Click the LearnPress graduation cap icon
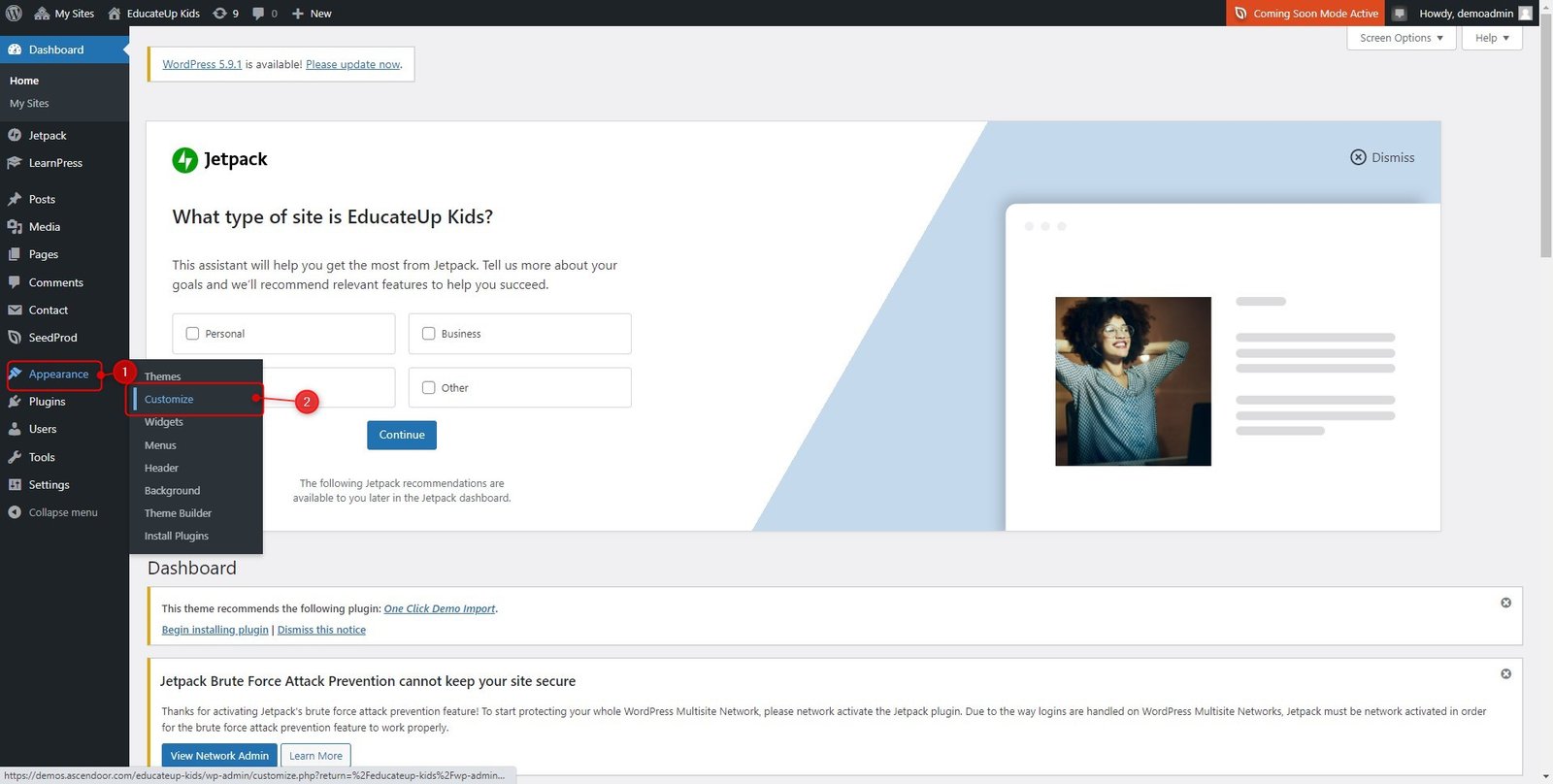The width and height of the screenshot is (1553, 784). click(15, 163)
